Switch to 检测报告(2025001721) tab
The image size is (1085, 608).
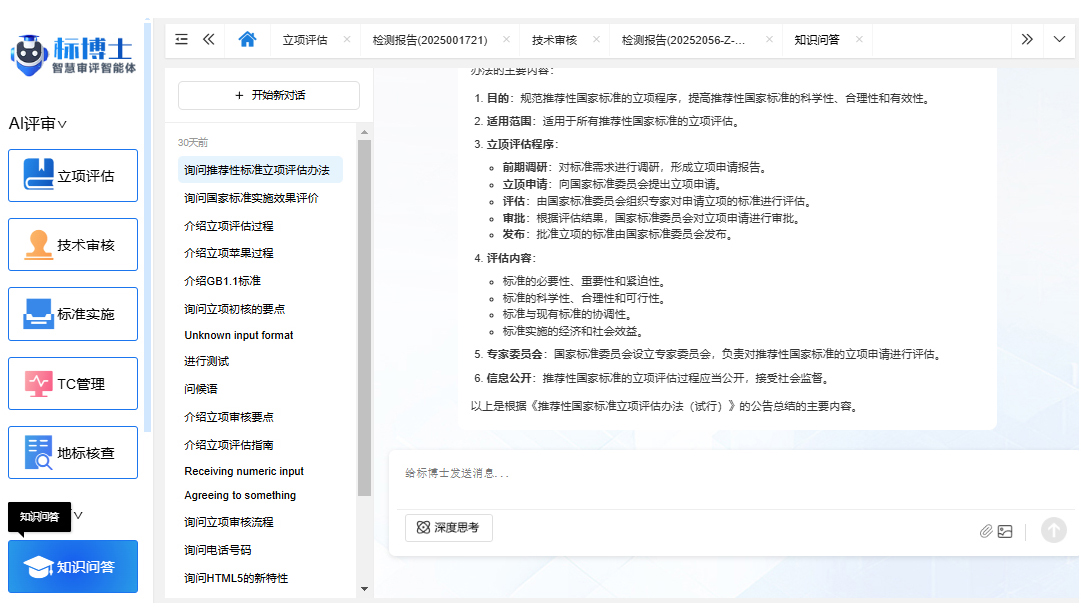coord(429,40)
